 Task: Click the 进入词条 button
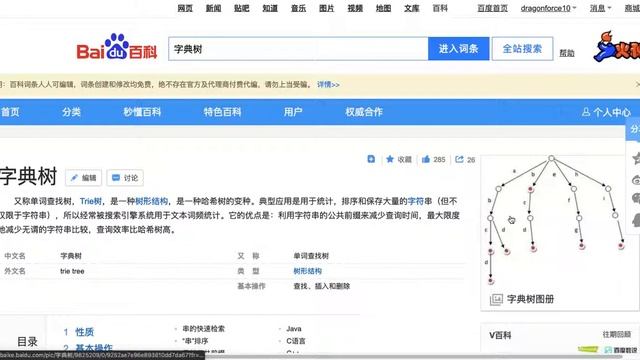click(458, 49)
